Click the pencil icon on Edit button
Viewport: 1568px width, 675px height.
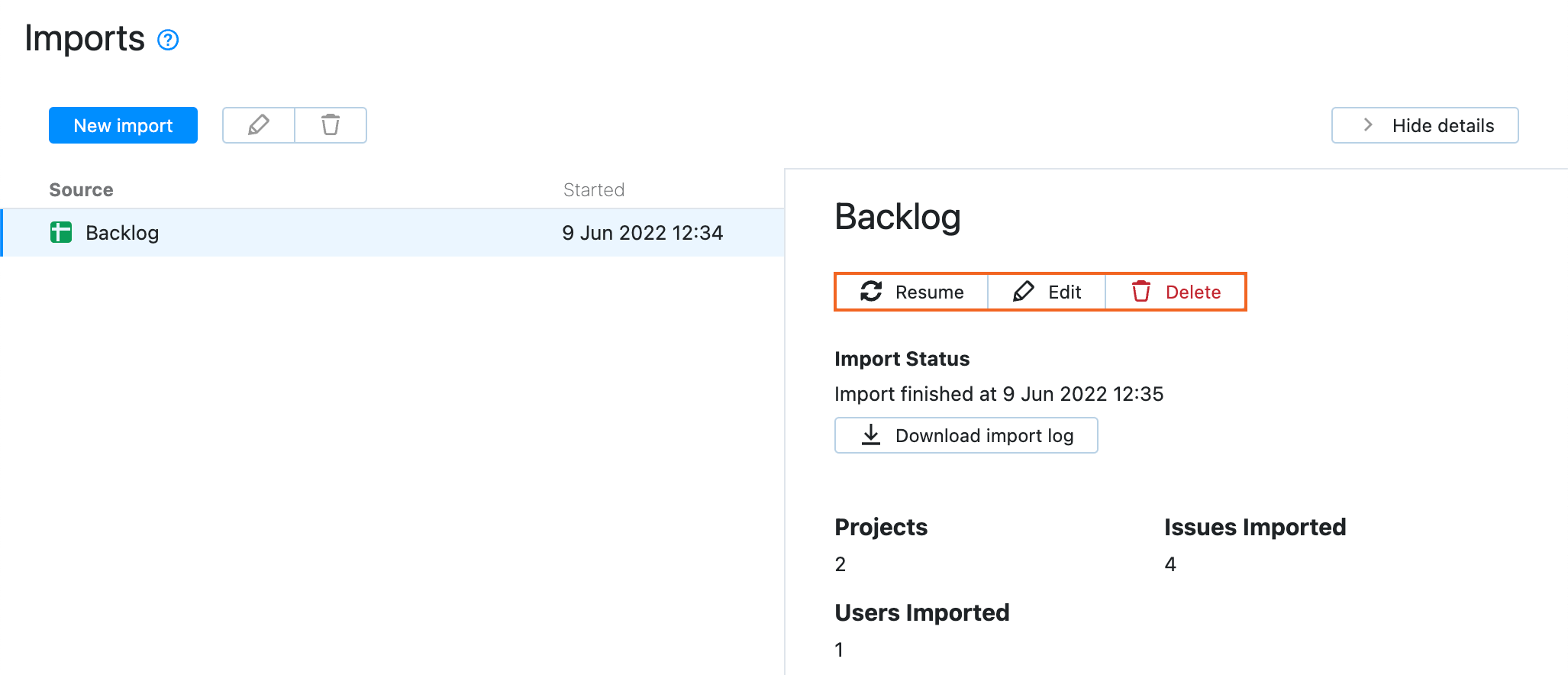tap(1024, 292)
